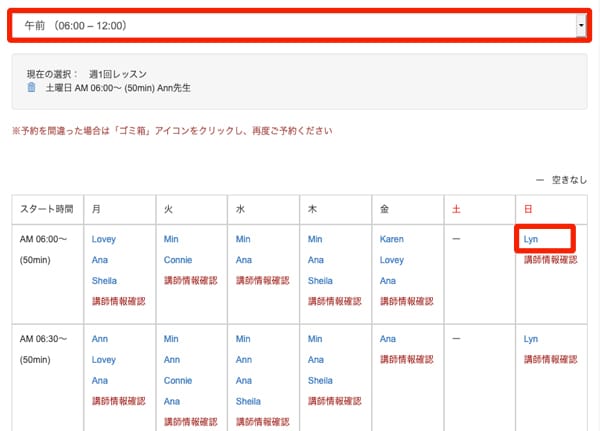Pick Sheila for Wednesday AM 06:30
Viewport: 600px width, 431px height.
point(248,400)
